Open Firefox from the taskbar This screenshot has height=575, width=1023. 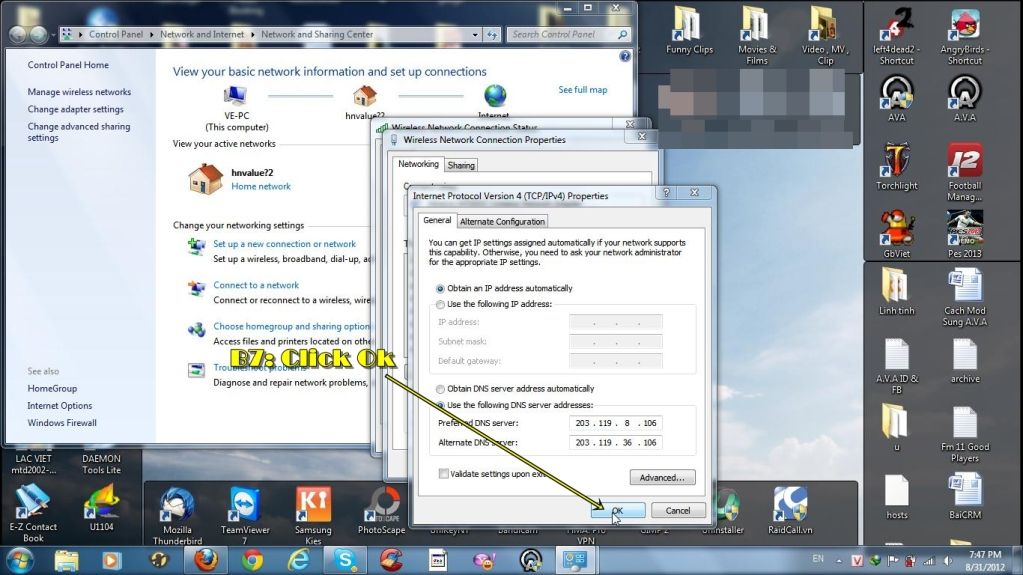(207, 559)
